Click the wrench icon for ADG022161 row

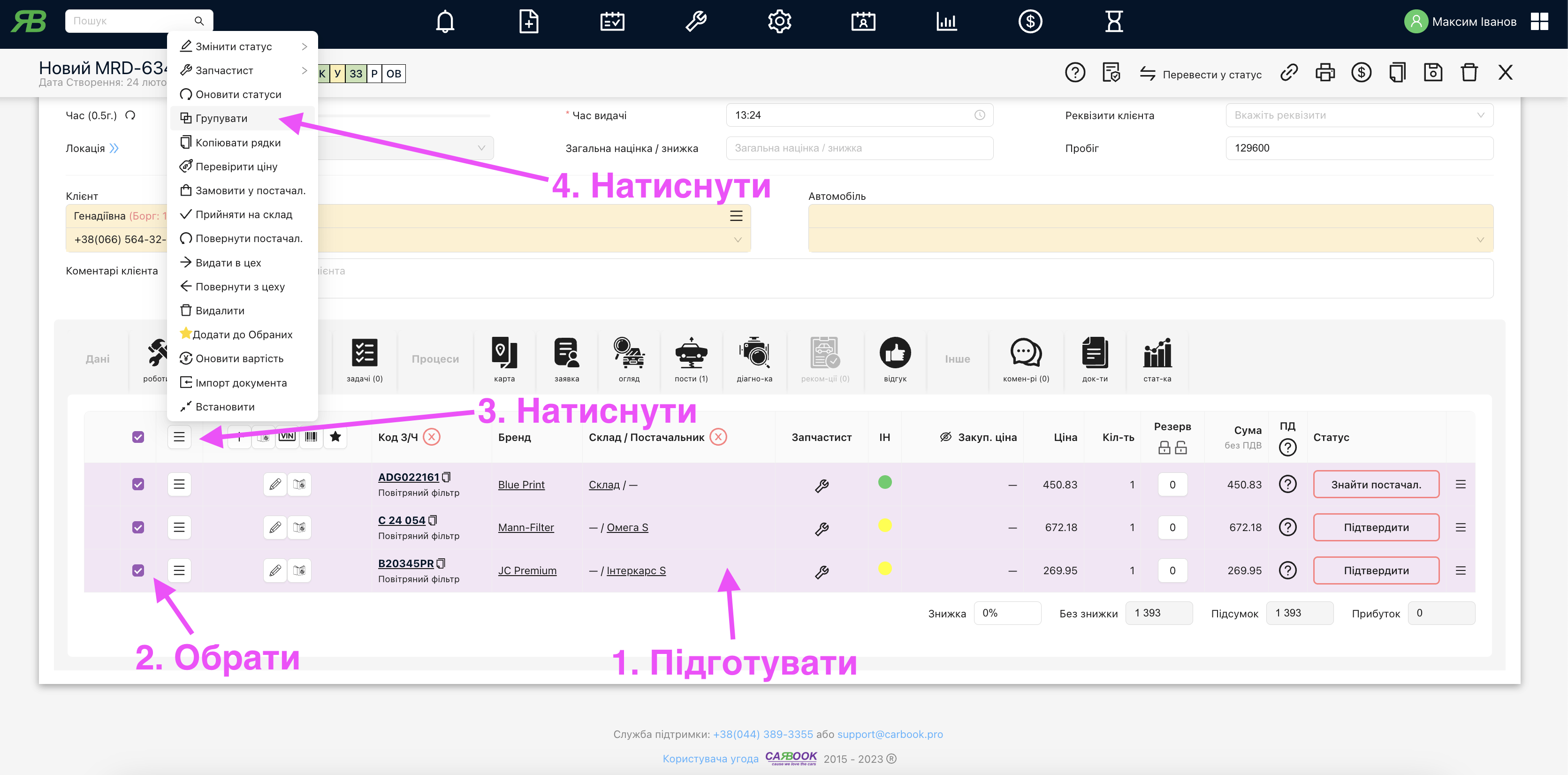821,485
